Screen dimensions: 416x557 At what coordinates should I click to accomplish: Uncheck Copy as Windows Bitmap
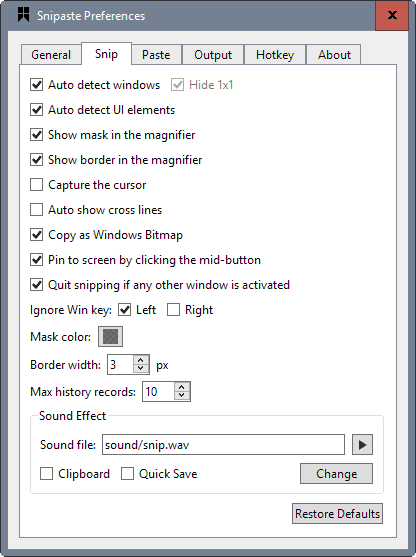(37, 235)
